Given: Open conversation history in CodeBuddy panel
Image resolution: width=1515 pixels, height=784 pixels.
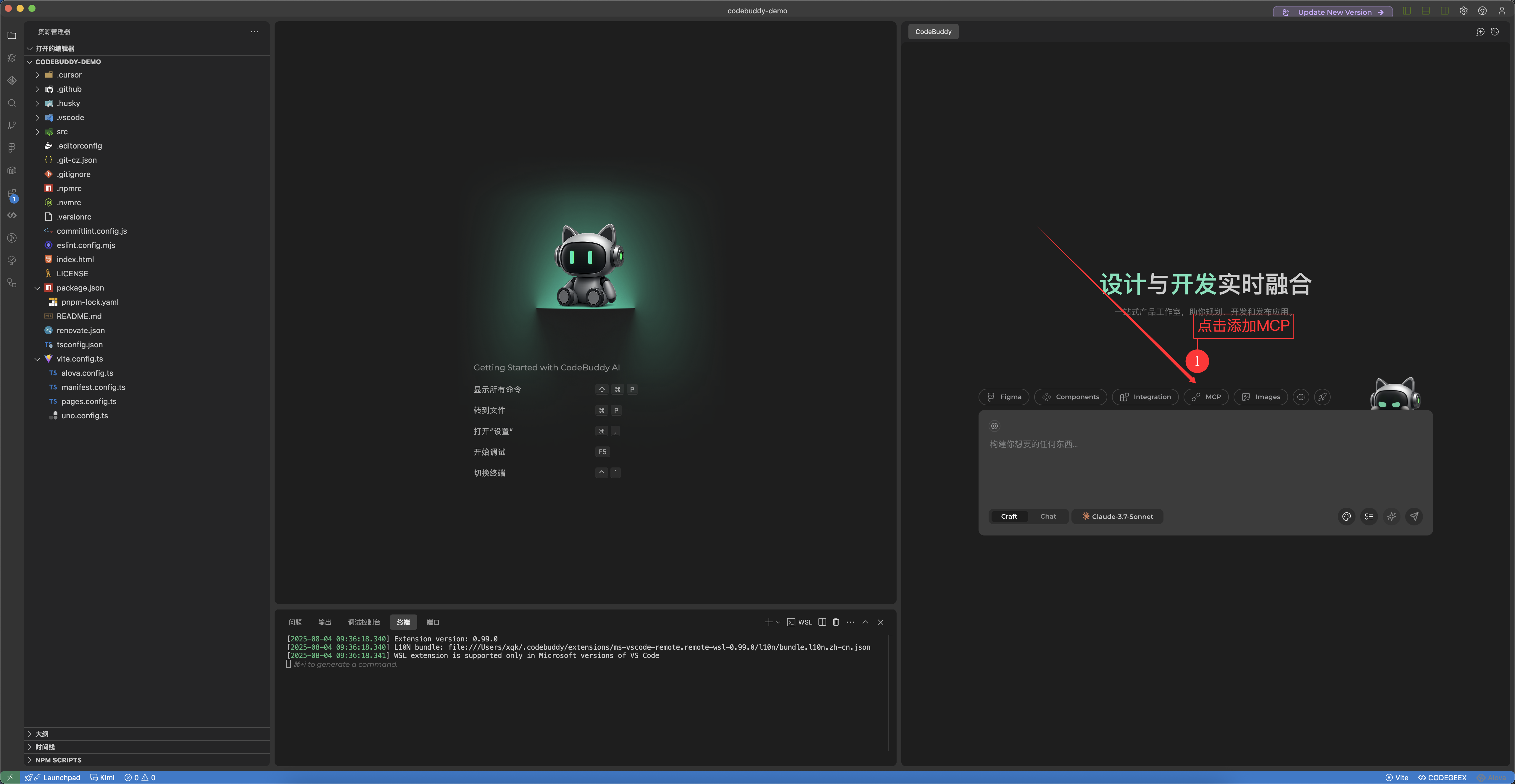Looking at the screenshot, I should (x=1495, y=32).
